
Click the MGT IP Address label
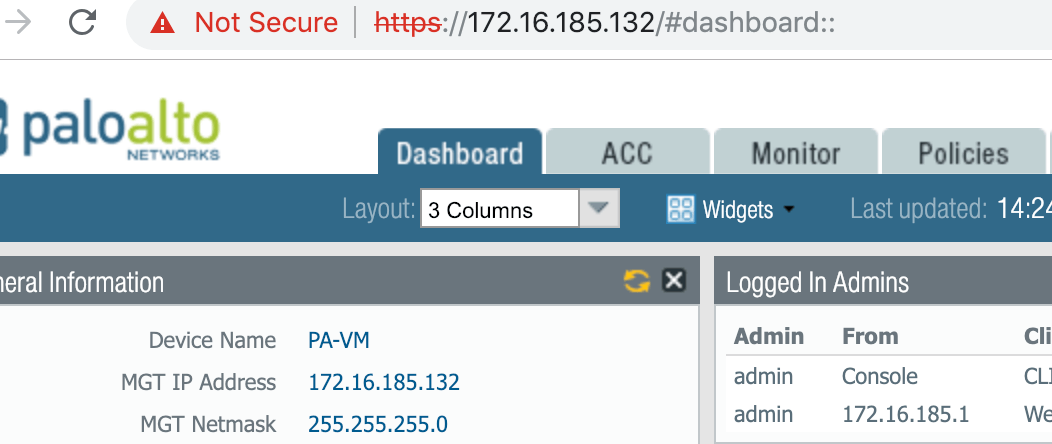(199, 382)
